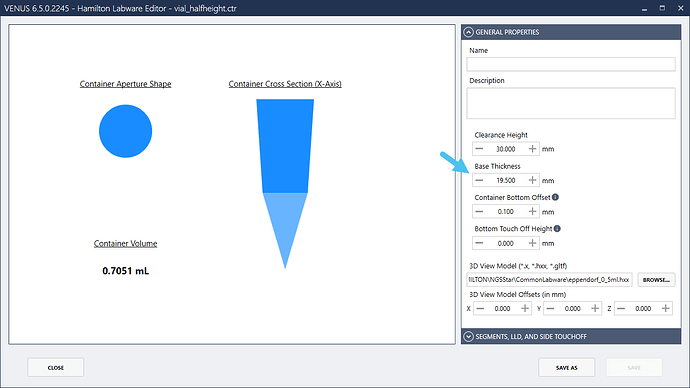Decrease the Z 3D view model offset

[x=621, y=308]
